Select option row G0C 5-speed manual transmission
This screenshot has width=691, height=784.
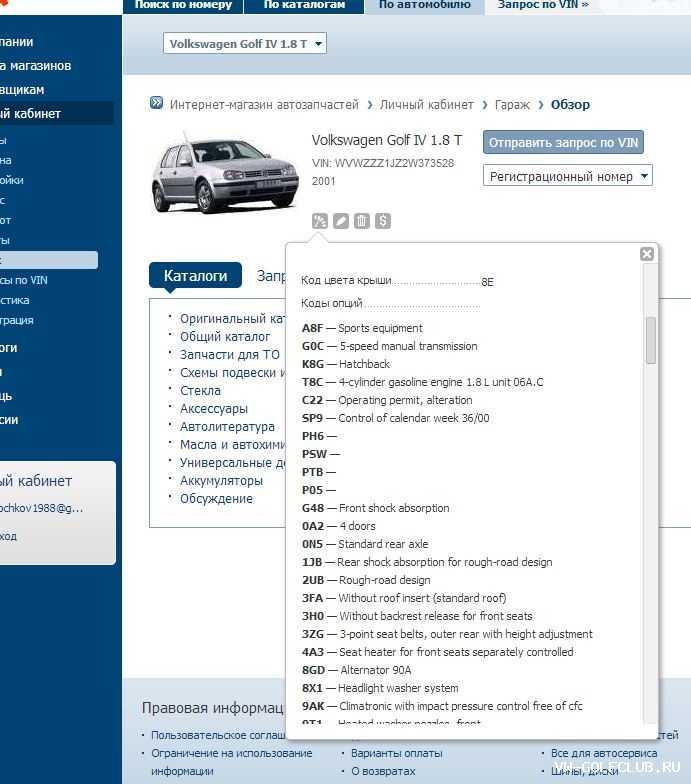[x=390, y=346]
